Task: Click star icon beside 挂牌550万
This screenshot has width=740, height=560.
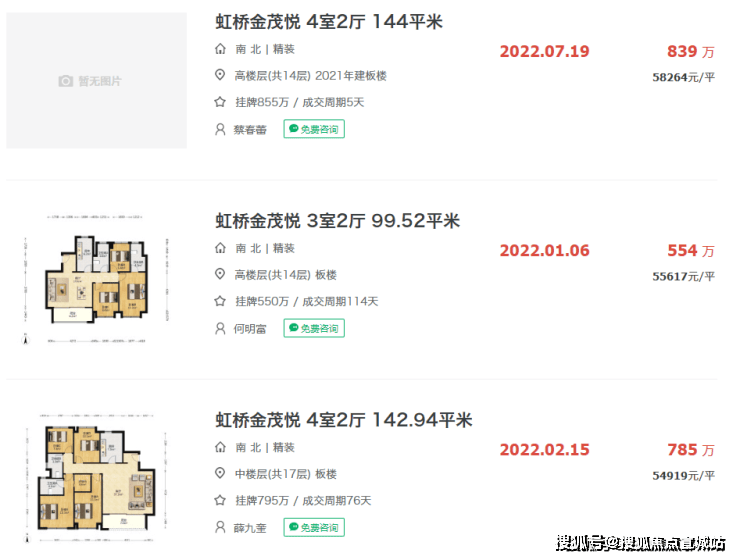Action: click(x=220, y=301)
